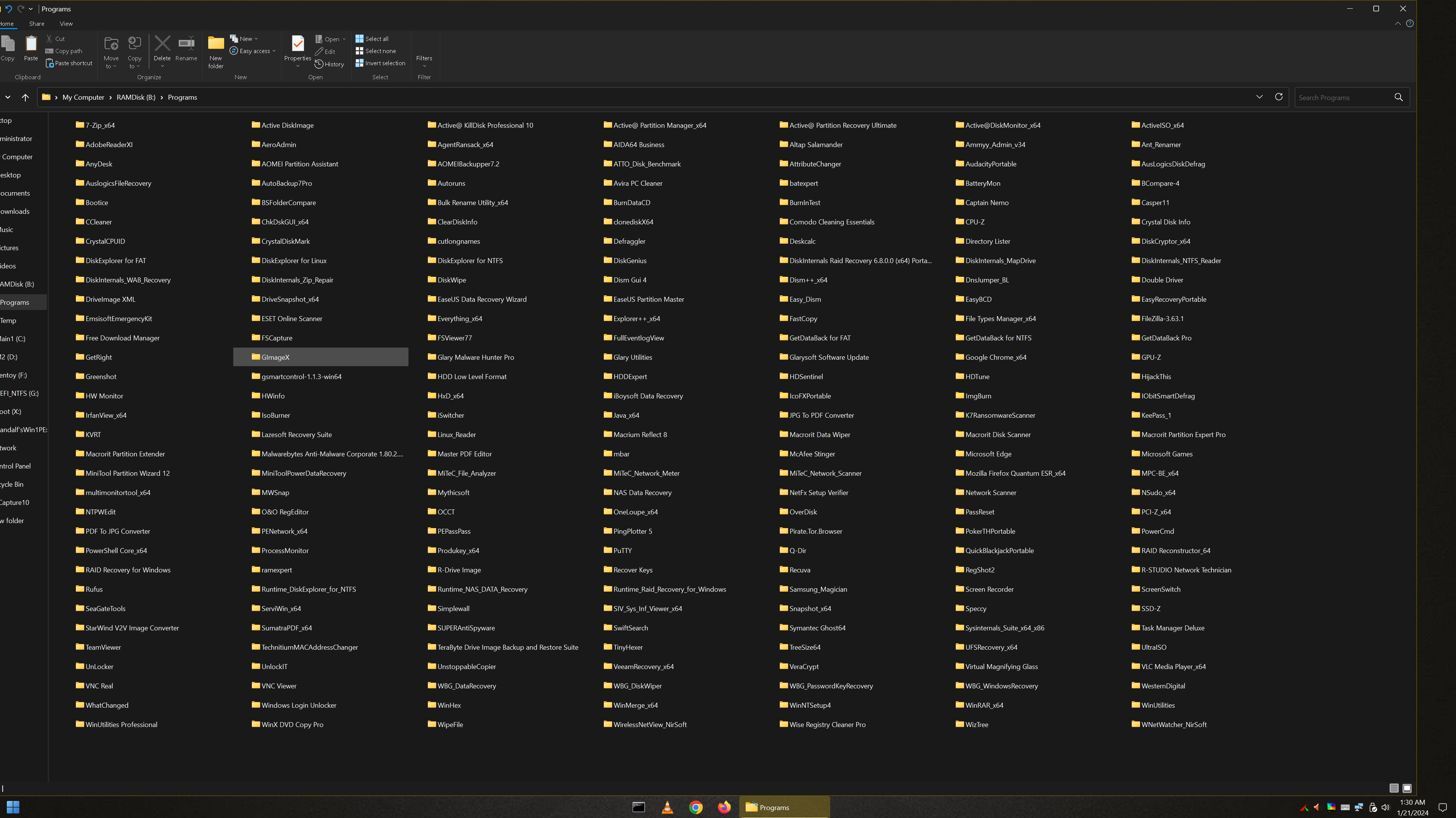Image resolution: width=1456 pixels, height=818 pixels.
Task: Select the 7-Zip_x64 folder
Action: pos(95,125)
